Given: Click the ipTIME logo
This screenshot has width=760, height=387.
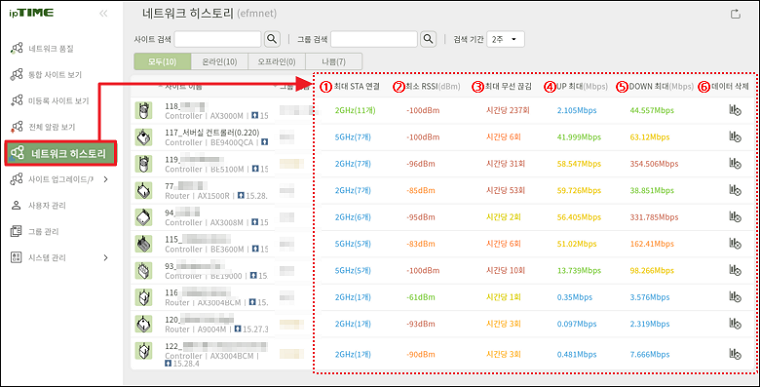Looking at the screenshot, I should pyautogui.click(x=31, y=13).
